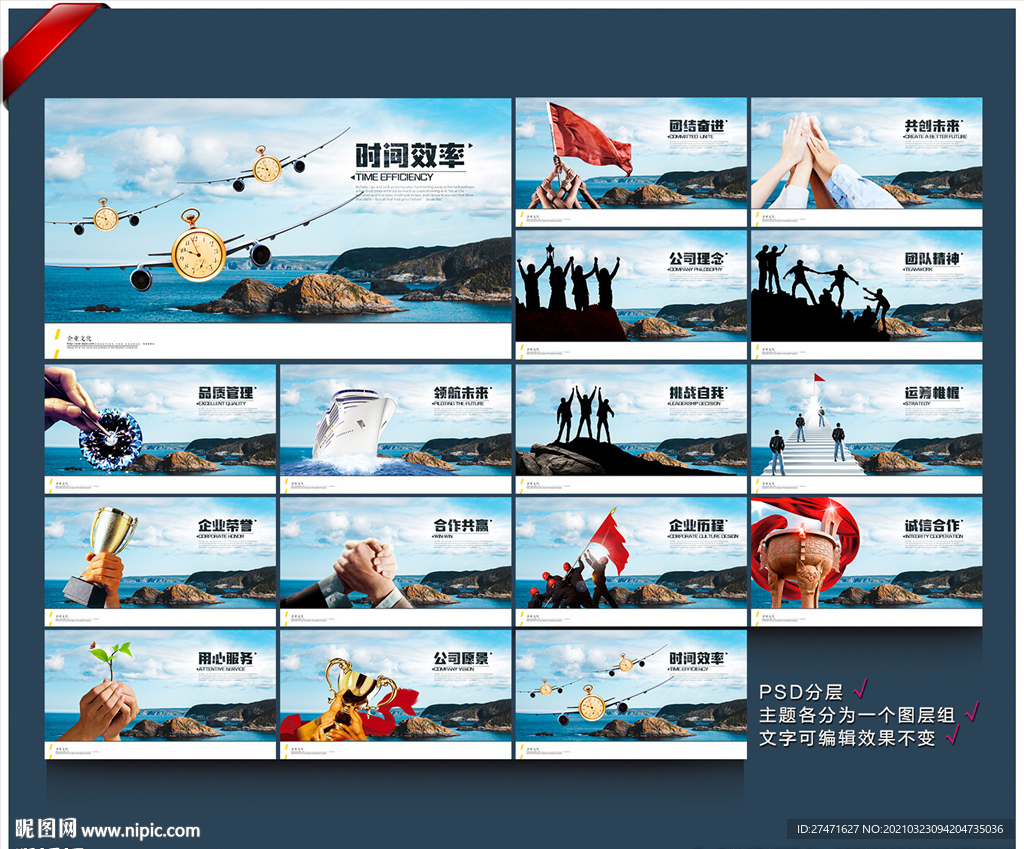Click the '文字可编辑效果不变' text line
This screenshot has height=849, width=1024.
847,738
